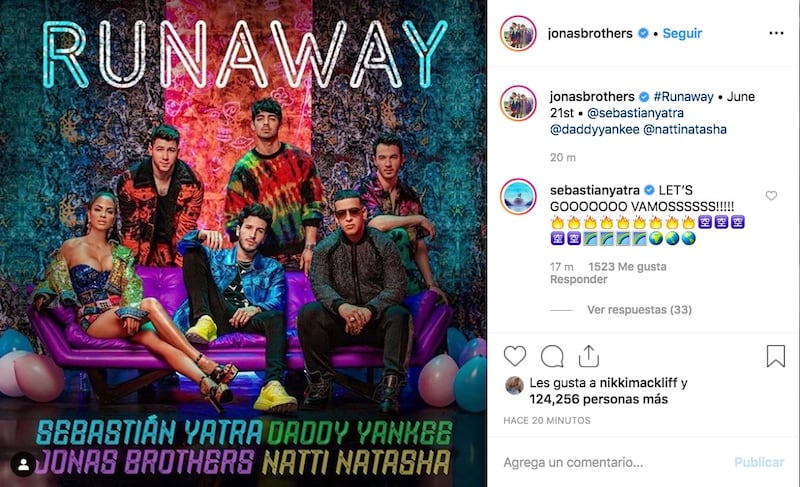Open the #Runaway hashtag link
Screen dimensions: 800x487
(683, 96)
